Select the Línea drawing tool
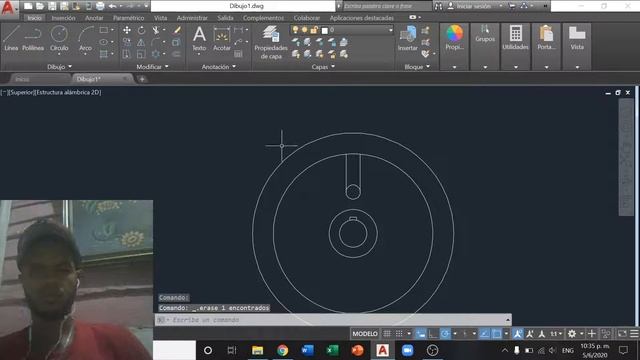This screenshot has width=640, height=360. (x=11, y=38)
